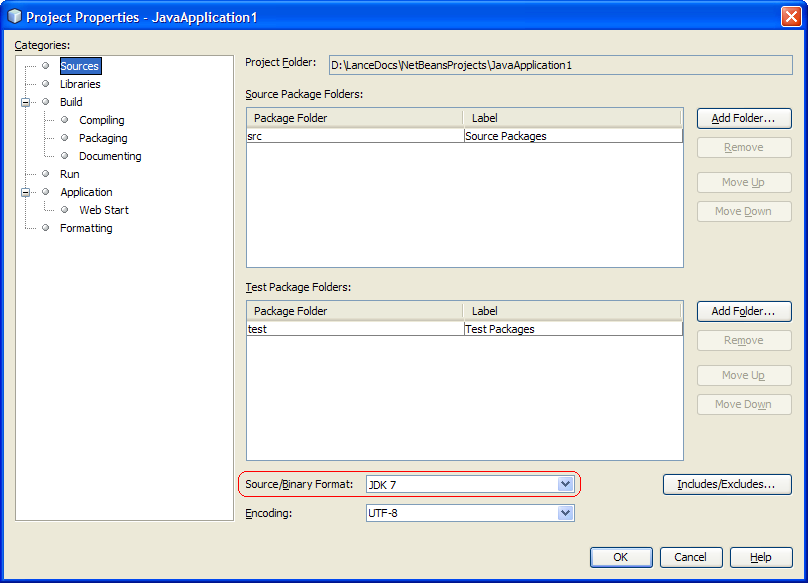Screen dimensions: 808x583
Task: Select the src package folder cell
Action: point(355,136)
